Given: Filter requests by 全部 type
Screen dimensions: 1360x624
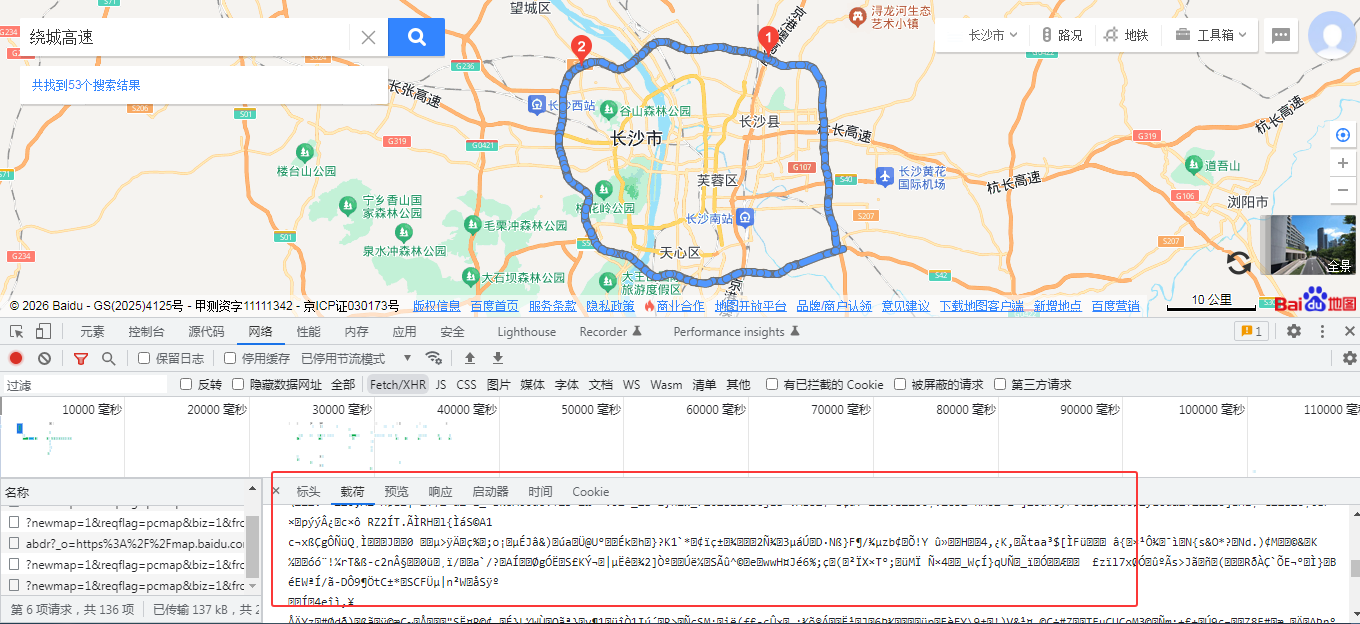Looking at the screenshot, I should [x=343, y=384].
